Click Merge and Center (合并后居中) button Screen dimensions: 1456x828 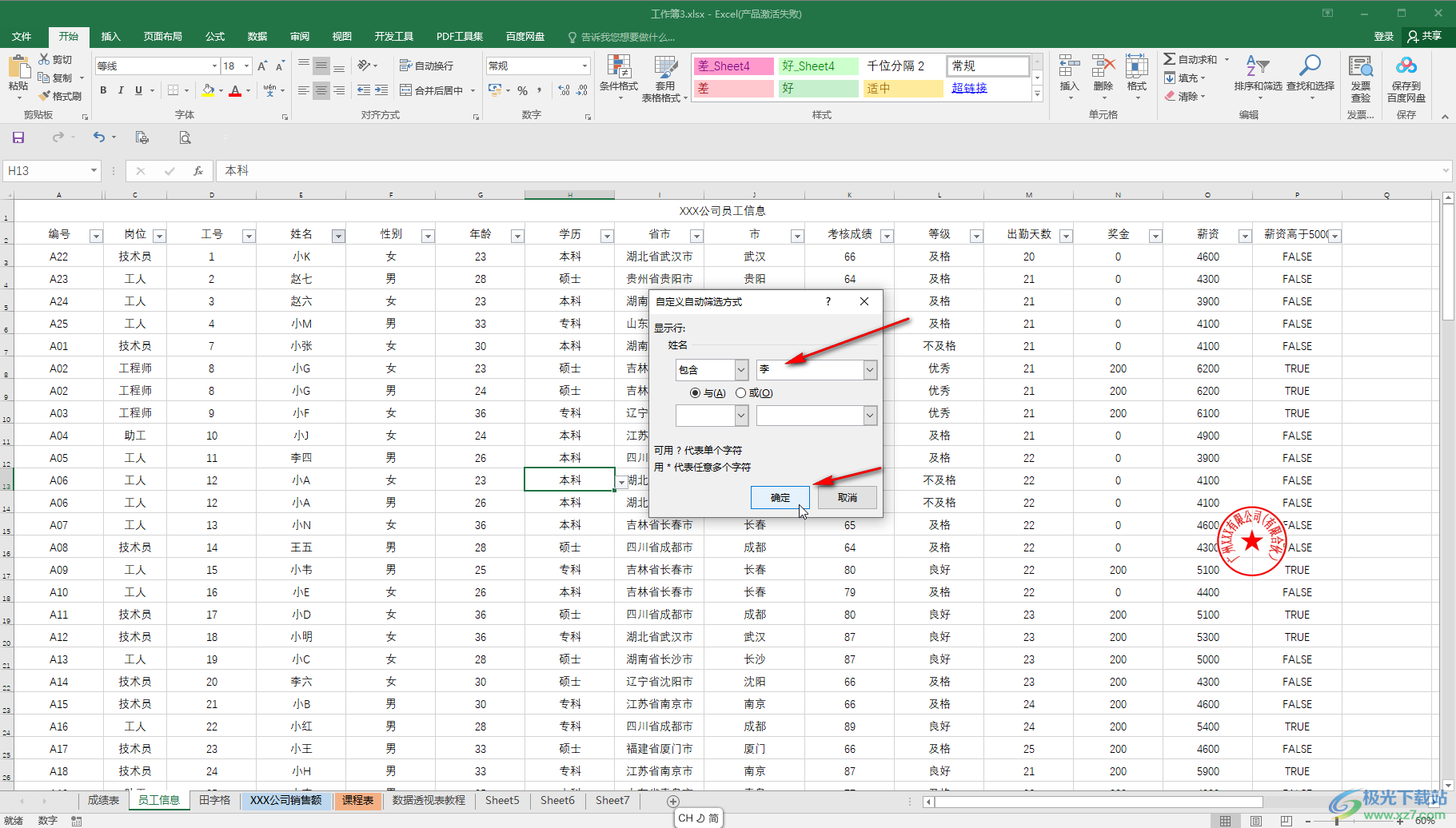click(433, 91)
